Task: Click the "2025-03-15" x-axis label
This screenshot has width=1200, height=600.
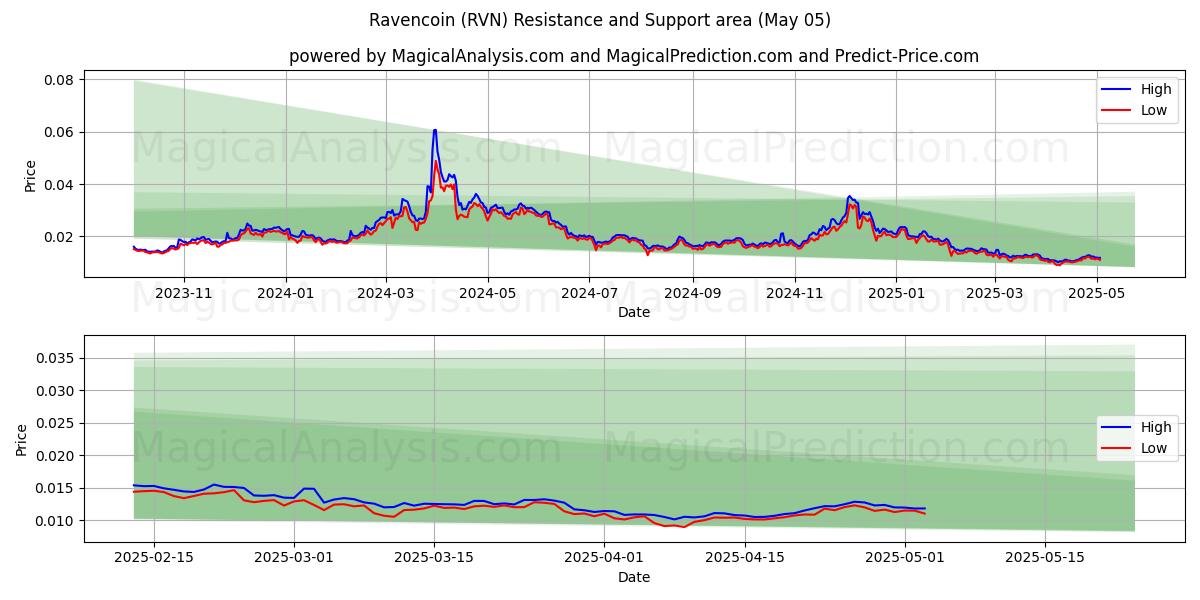Action: click(x=434, y=557)
